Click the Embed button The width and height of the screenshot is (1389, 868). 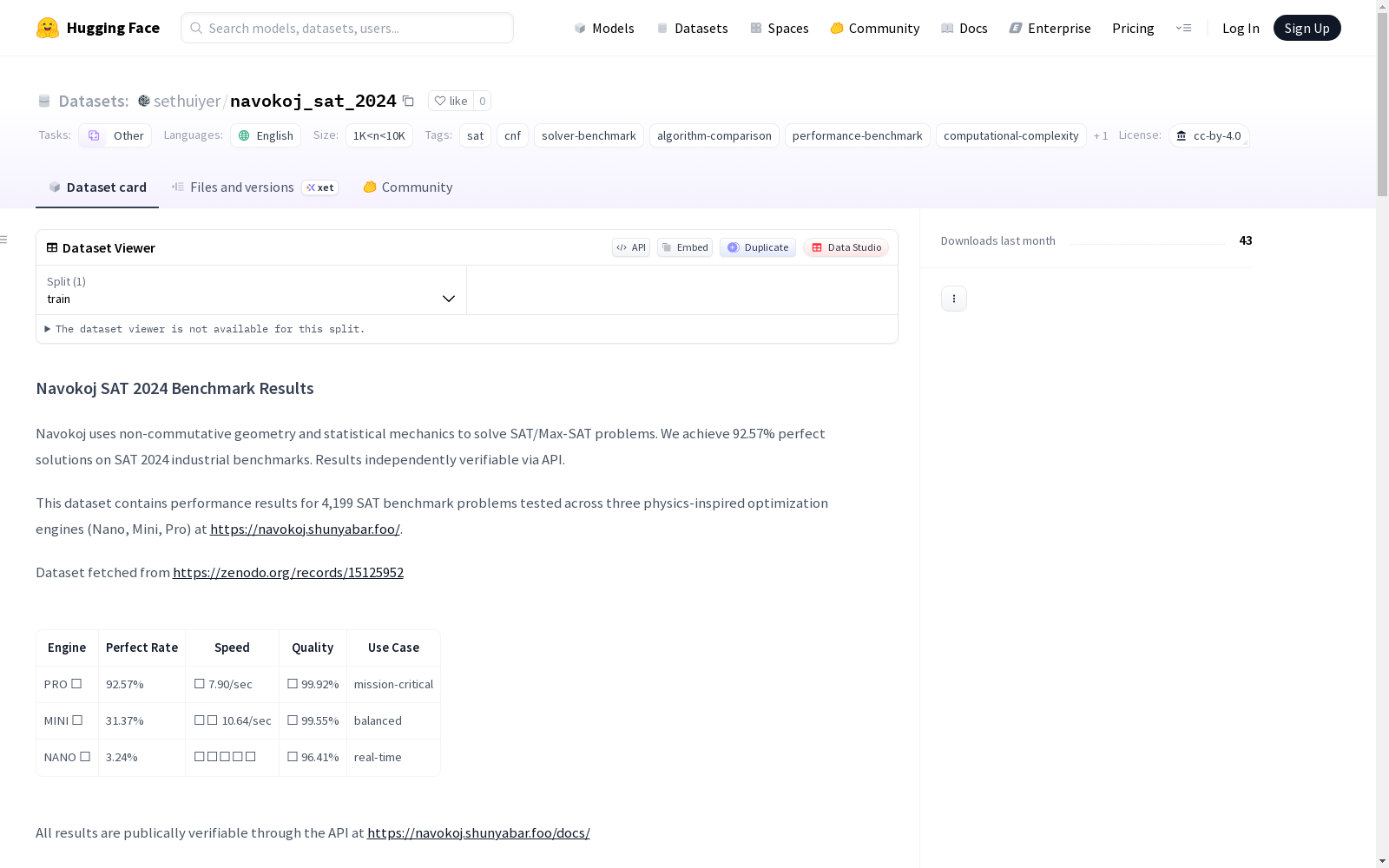coord(685,247)
